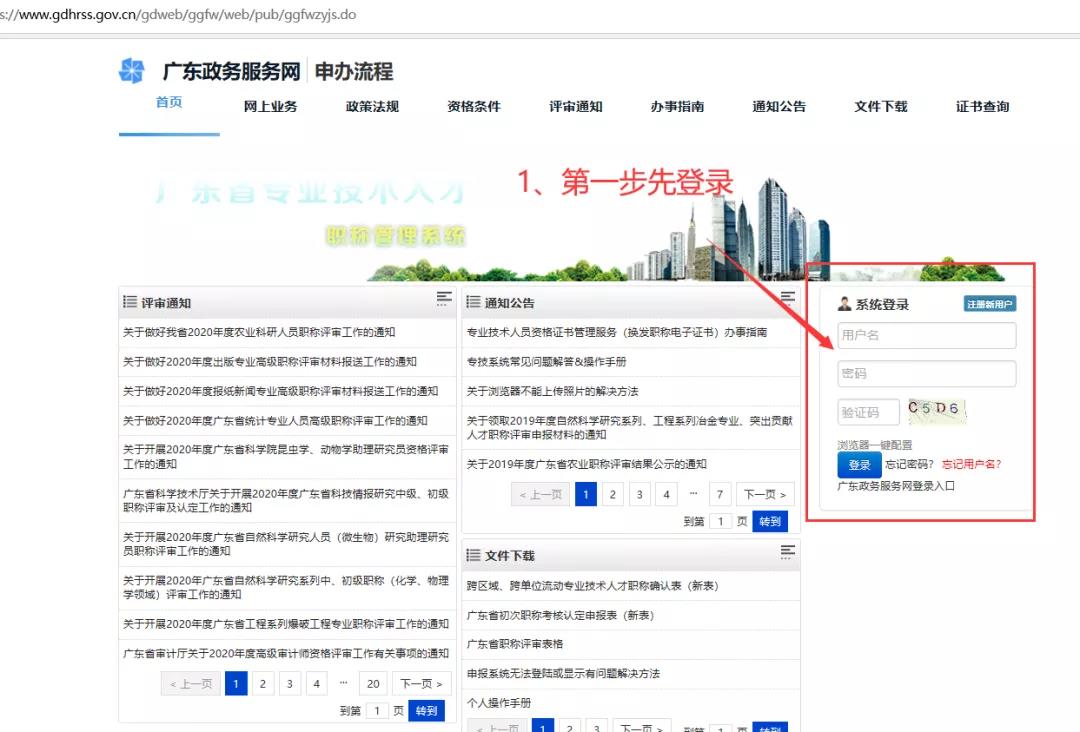Click the captcha image to refresh
Viewport: 1080px width, 732px height.
click(x=936, y=410)
